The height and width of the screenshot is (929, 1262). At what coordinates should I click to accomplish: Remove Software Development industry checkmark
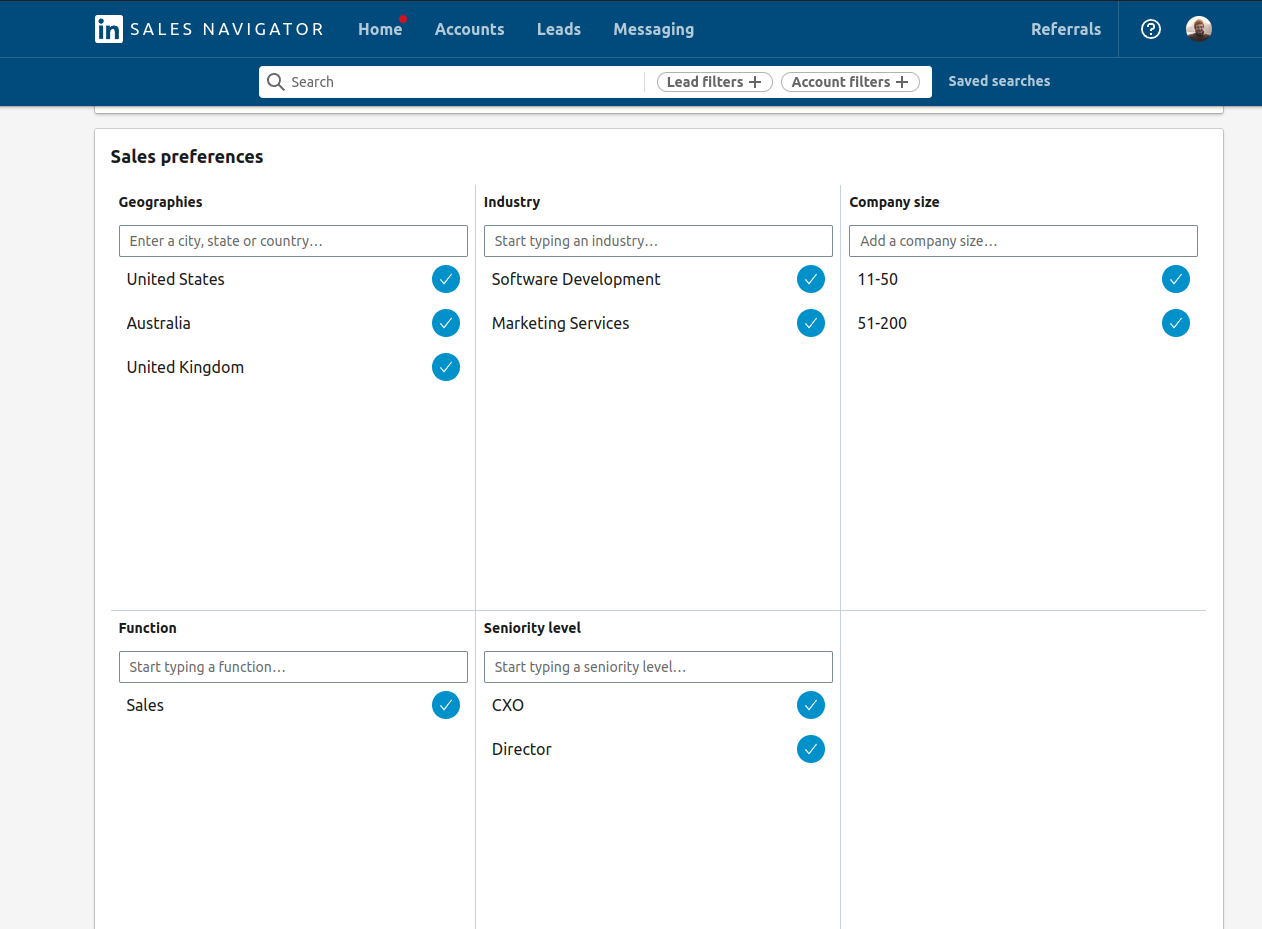[811, 279]
